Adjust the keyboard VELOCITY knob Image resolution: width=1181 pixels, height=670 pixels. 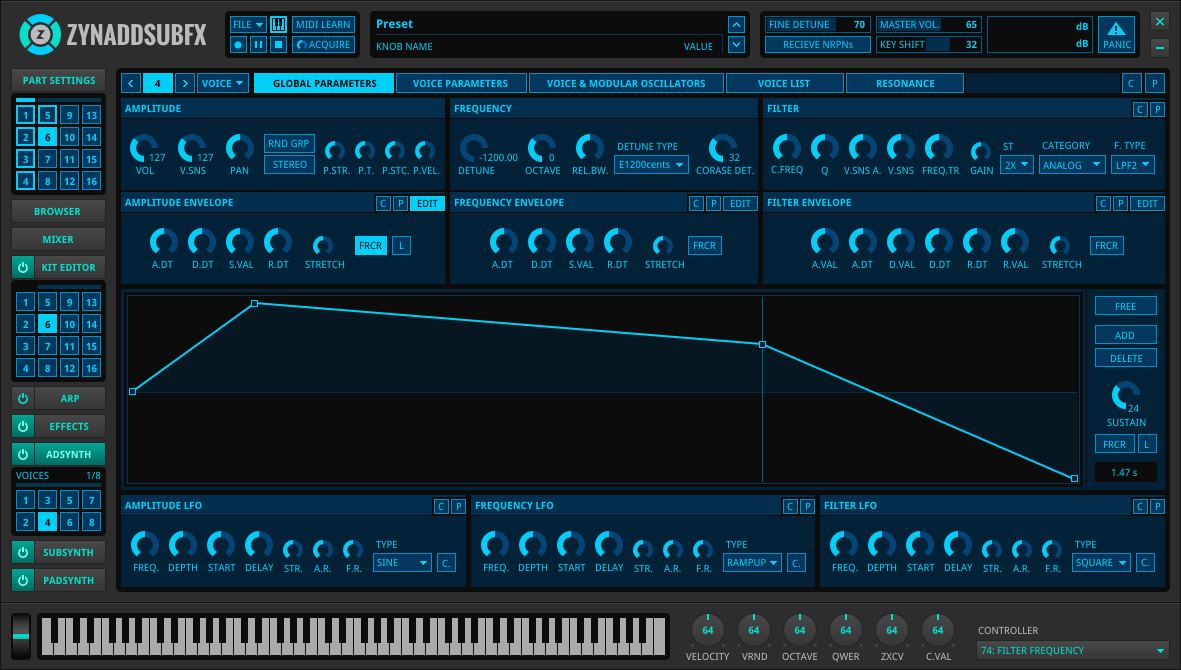(707, 629)
